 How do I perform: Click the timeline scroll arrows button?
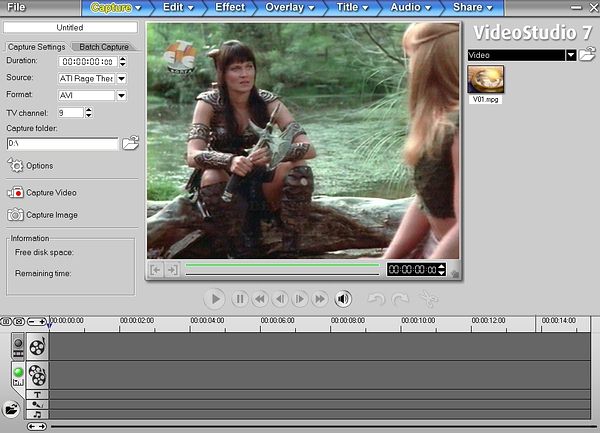coord(37,426)
